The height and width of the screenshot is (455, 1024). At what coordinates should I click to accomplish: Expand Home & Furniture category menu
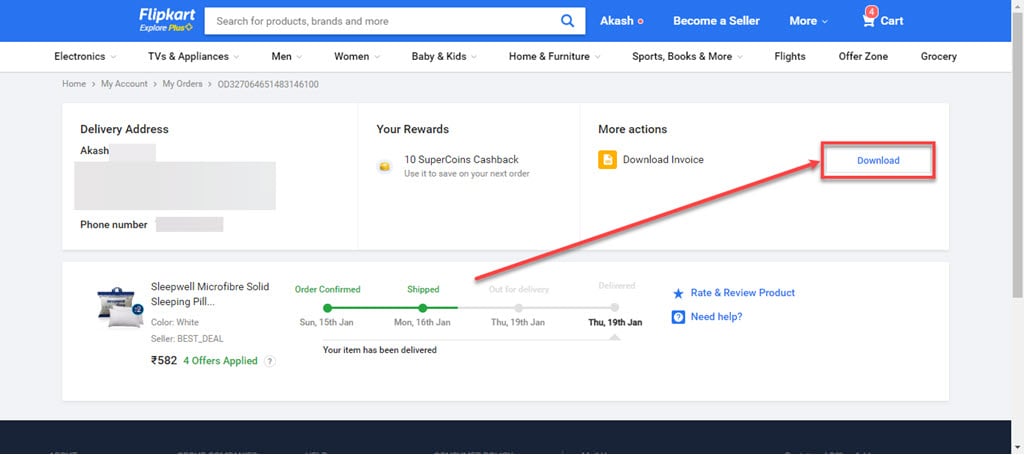point(554,56)
